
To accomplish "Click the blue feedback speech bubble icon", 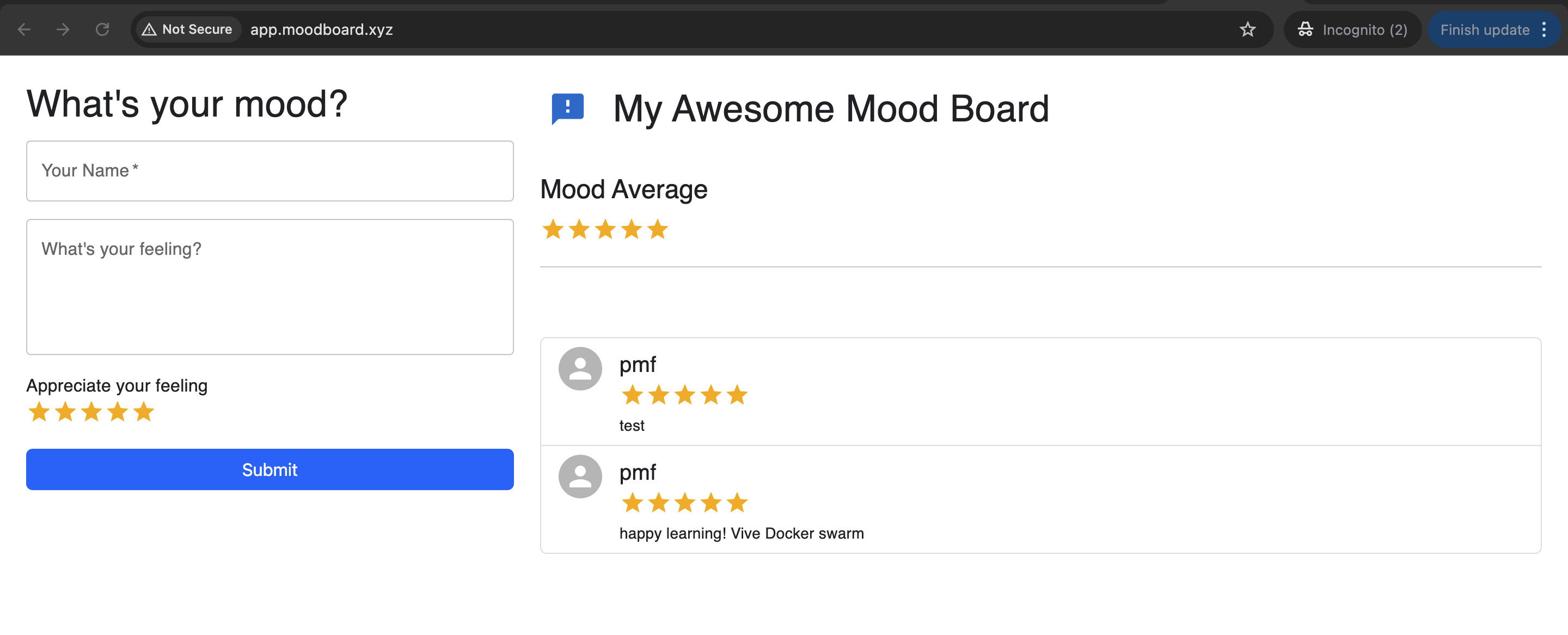I will (x=567, y=108).
